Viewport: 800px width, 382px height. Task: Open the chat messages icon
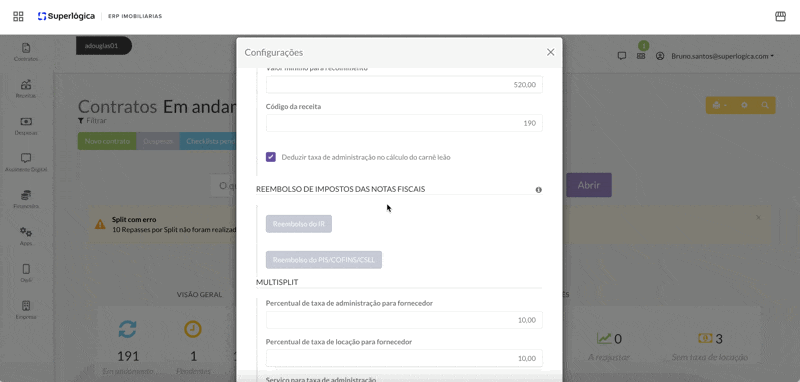pyautogui.click(x=621, y=56)
